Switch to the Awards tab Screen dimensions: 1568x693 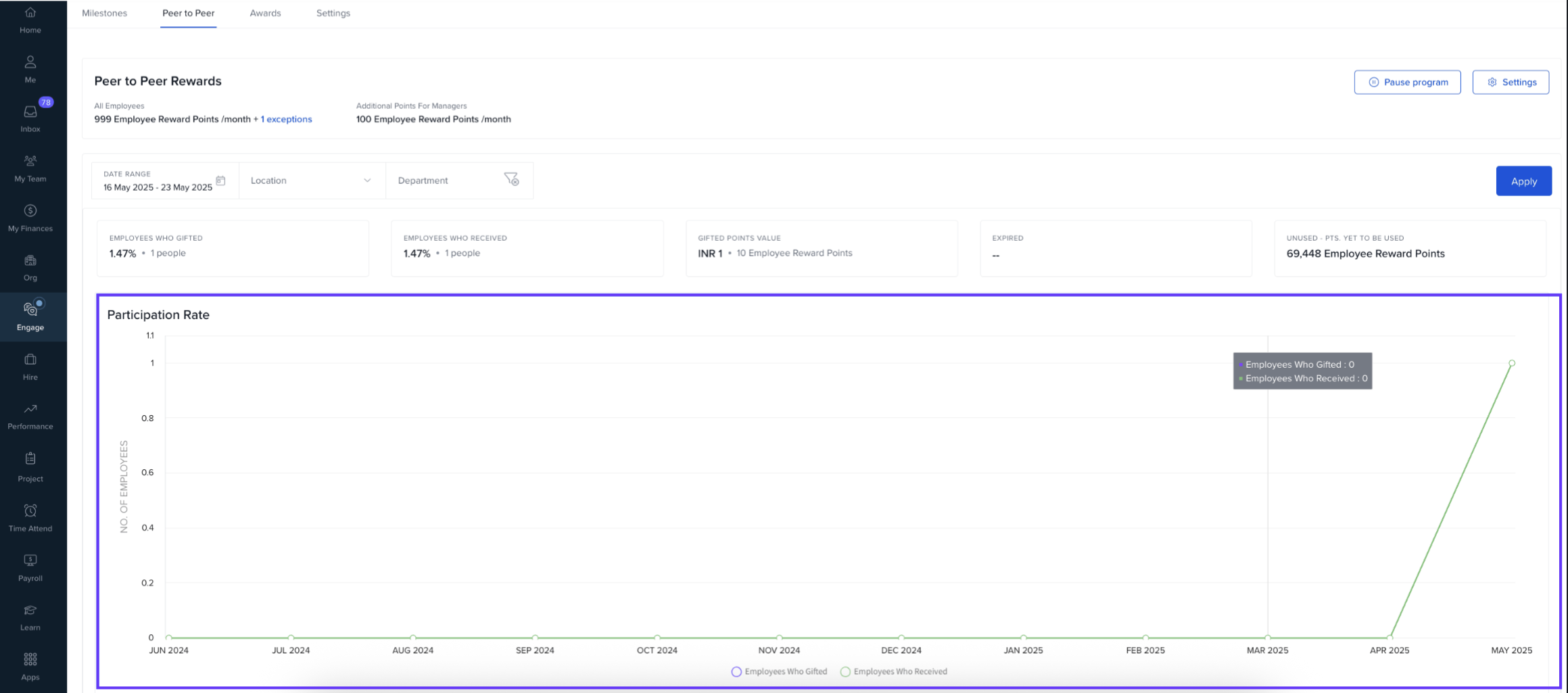tap(265, 14)
